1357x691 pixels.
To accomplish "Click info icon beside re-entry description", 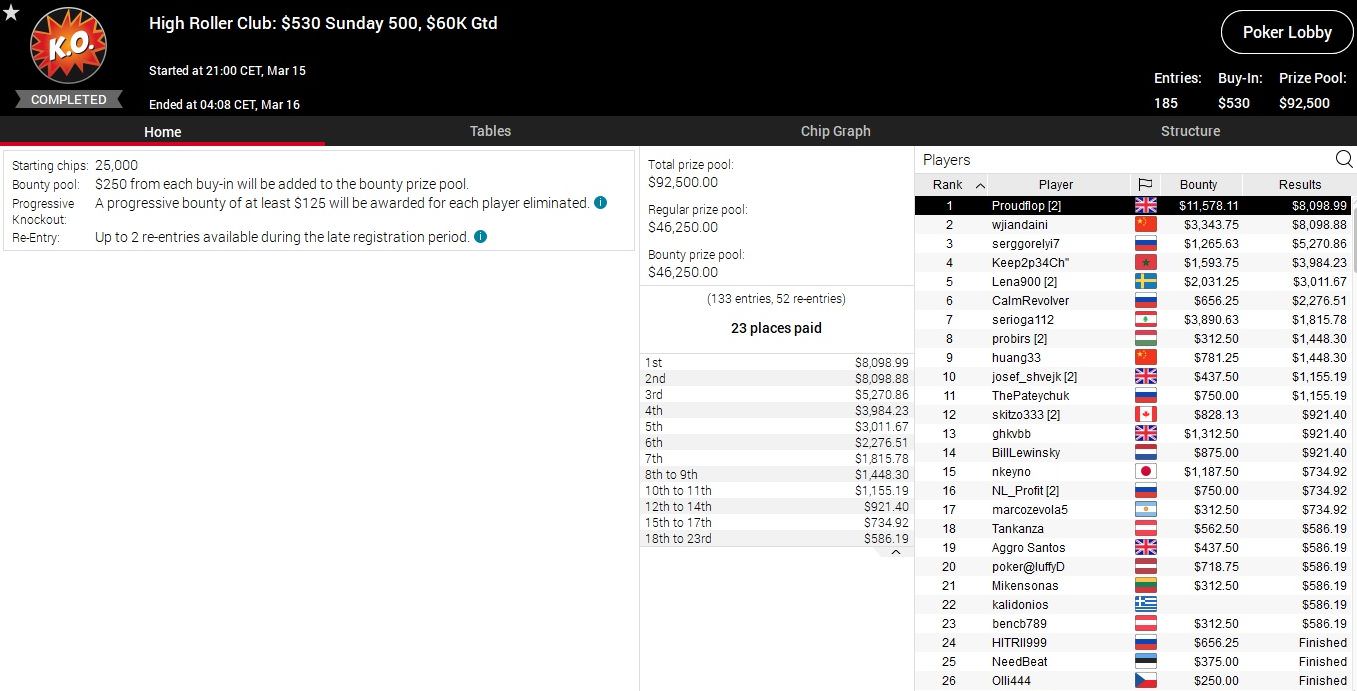I will pyautogui.click(x=480, y=237).
